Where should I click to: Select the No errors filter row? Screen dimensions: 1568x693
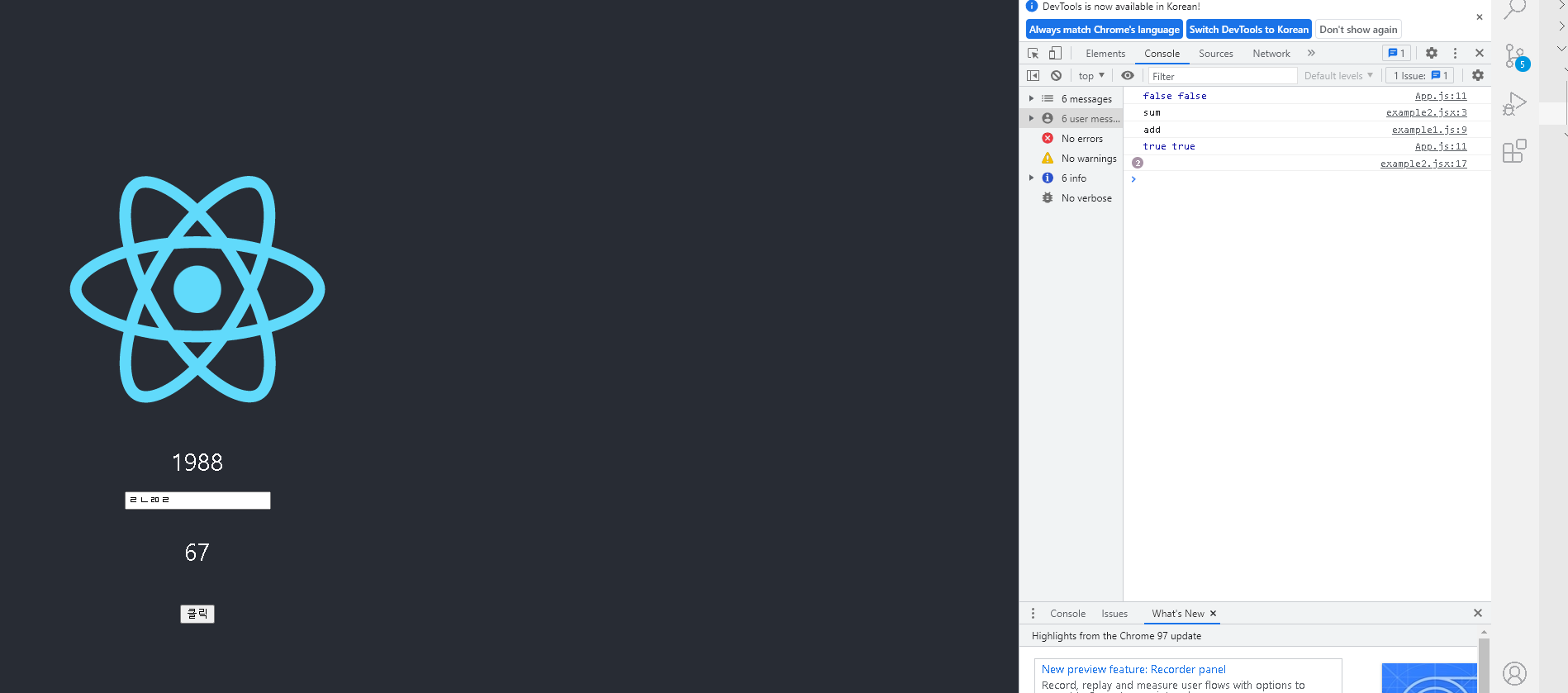[x=1071, y=138]
